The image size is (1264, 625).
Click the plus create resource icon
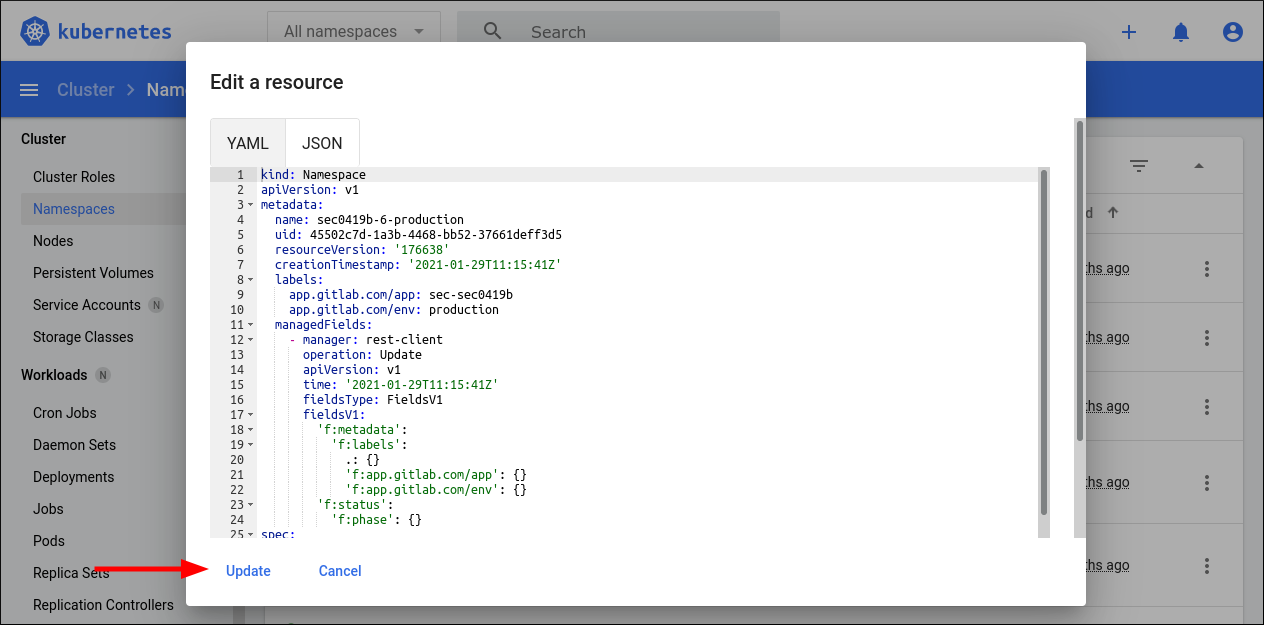point(1129,32)
